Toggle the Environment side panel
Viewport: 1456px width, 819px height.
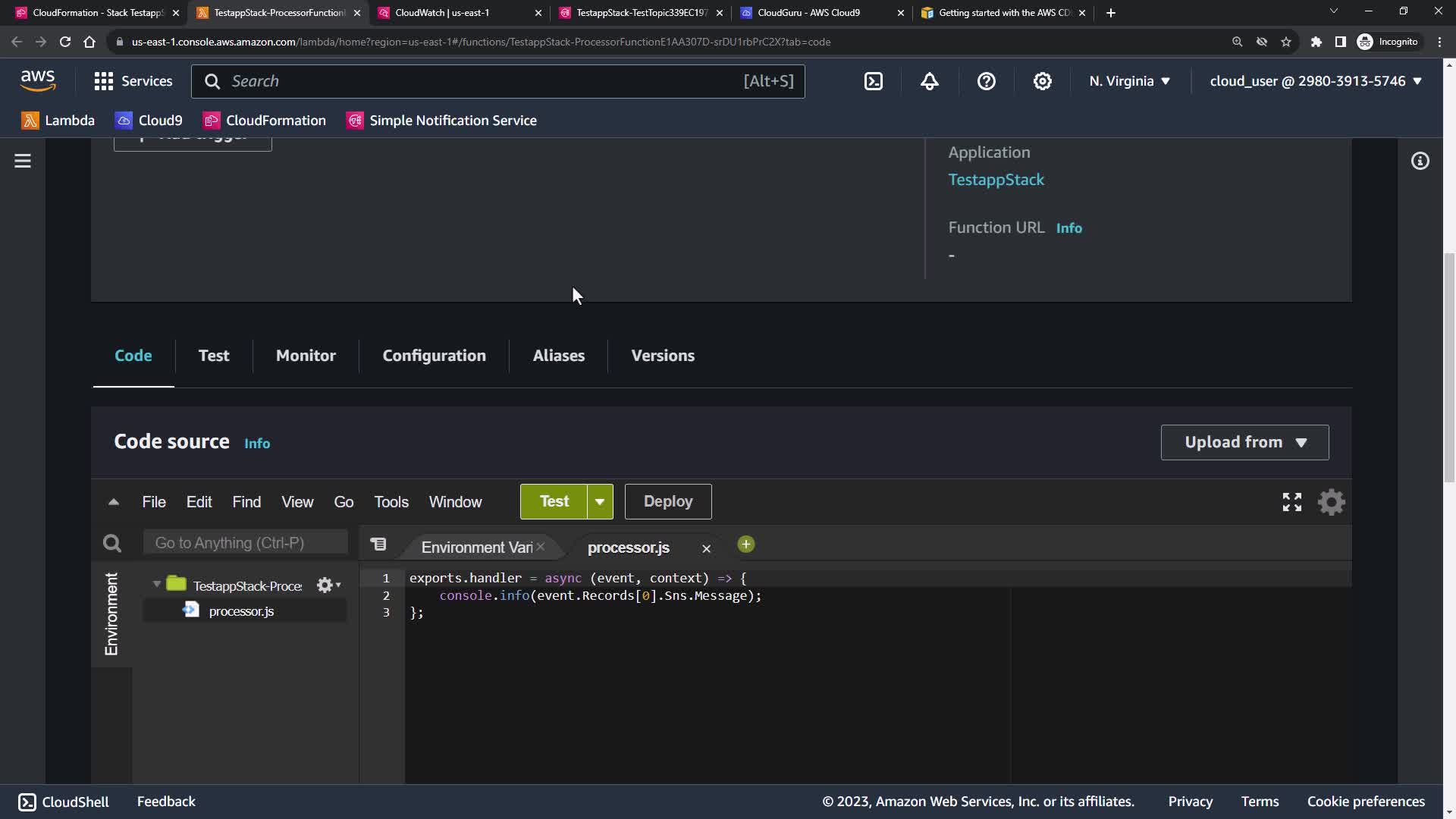pos(111,613)
